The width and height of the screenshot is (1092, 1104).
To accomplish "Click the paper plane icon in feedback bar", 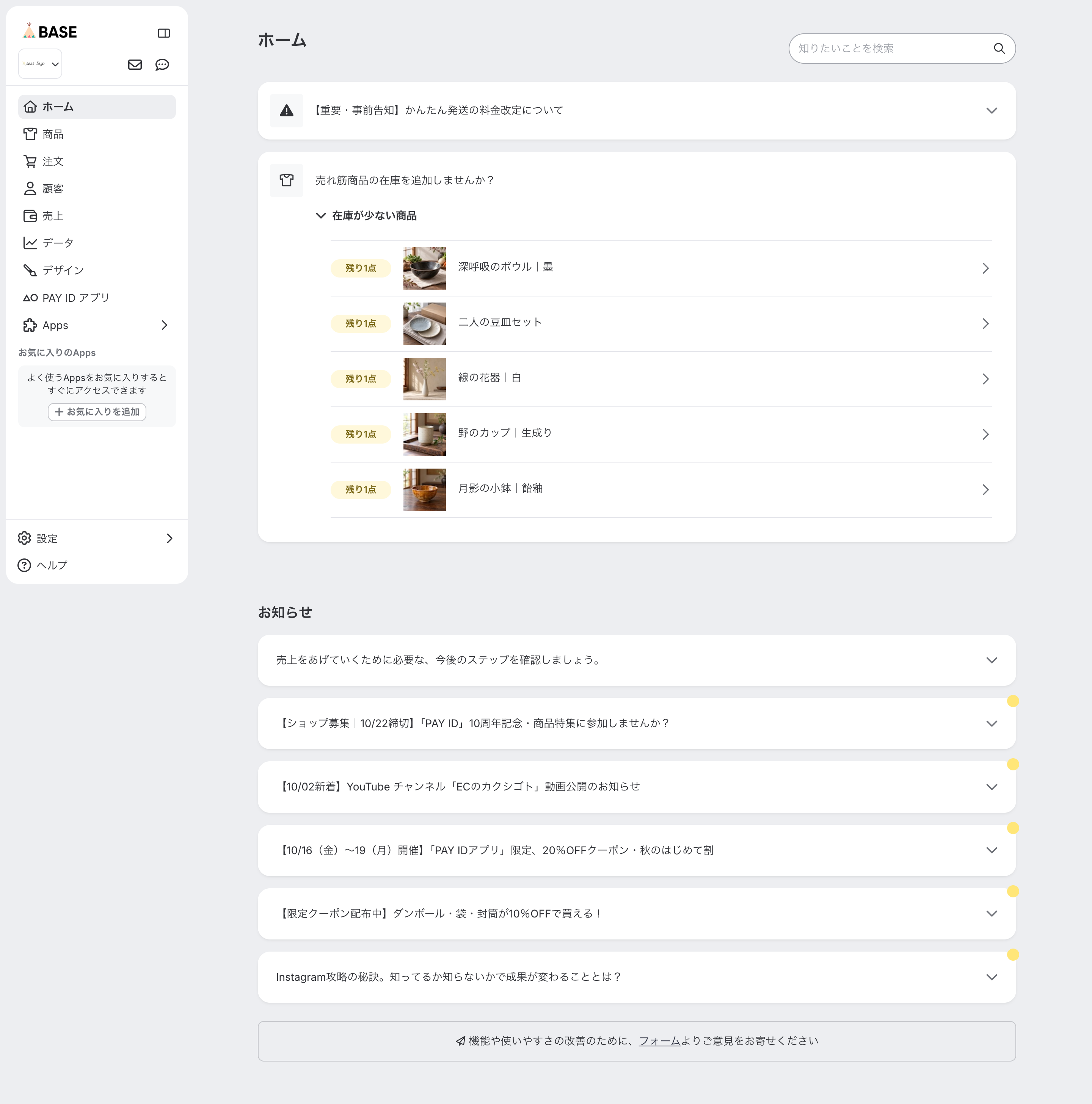I will point(461,1041).
